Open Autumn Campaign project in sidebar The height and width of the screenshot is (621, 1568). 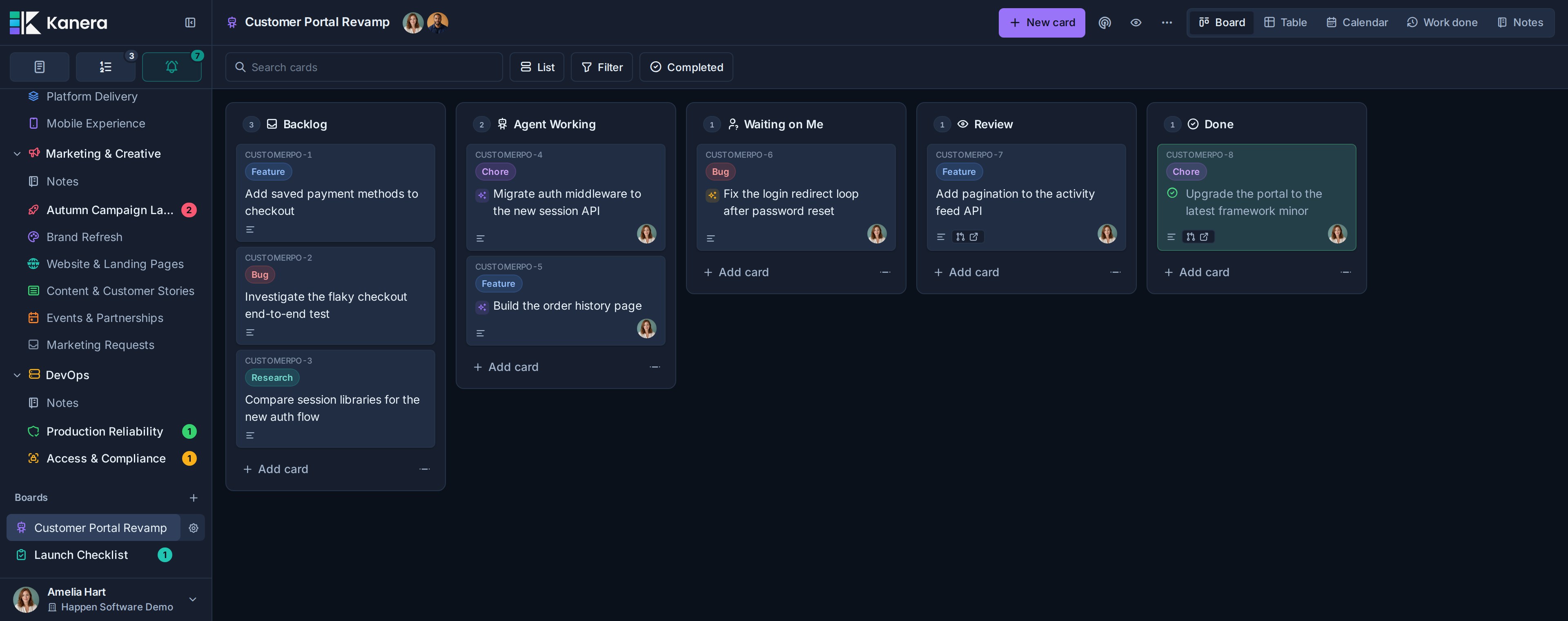point(109,210)
